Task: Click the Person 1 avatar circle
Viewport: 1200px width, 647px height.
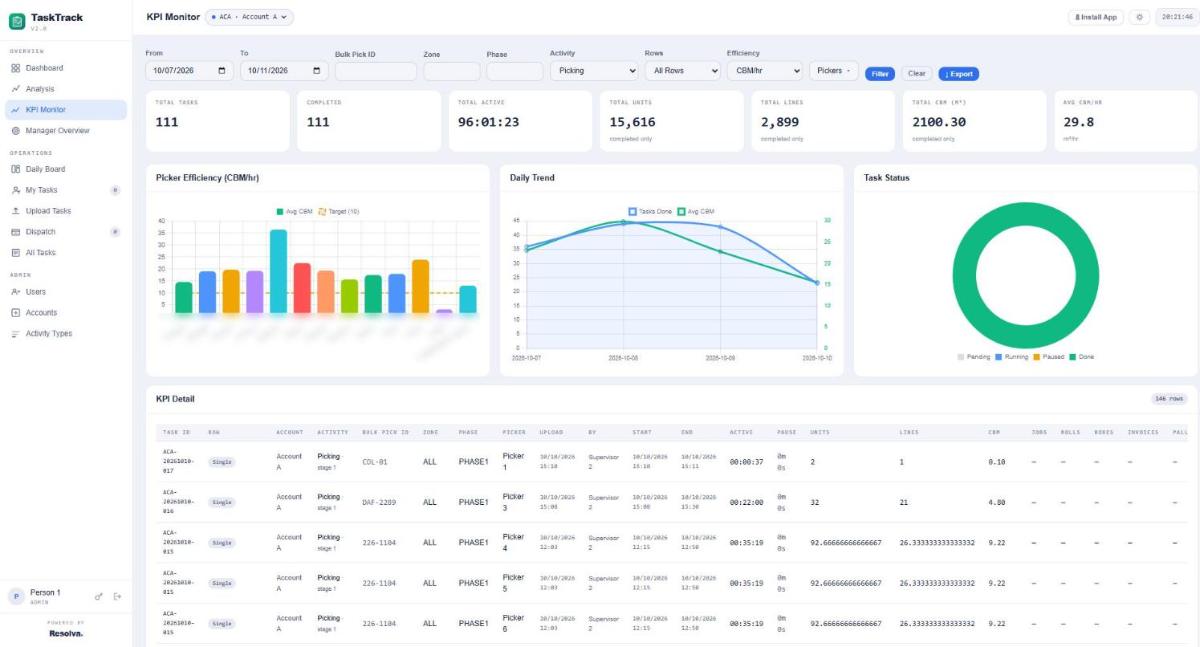Action: tap(16, 596)
